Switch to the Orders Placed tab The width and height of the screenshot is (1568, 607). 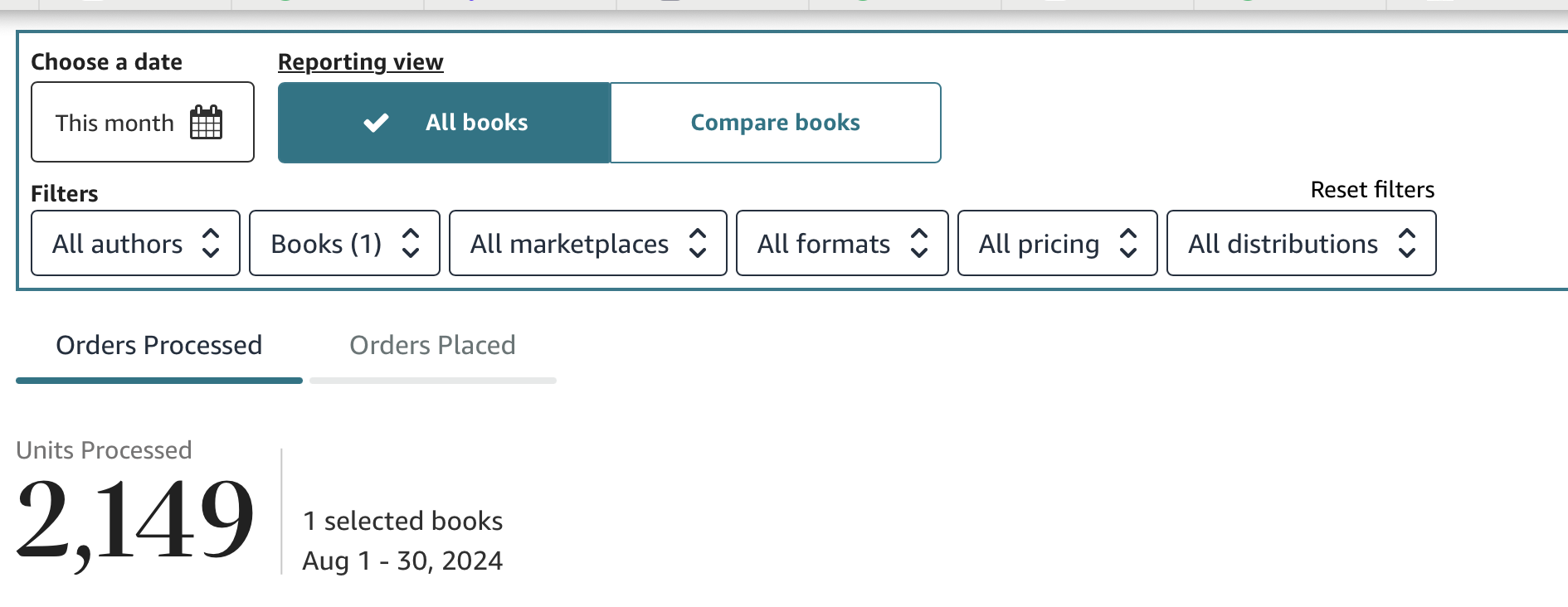point(432,345)
